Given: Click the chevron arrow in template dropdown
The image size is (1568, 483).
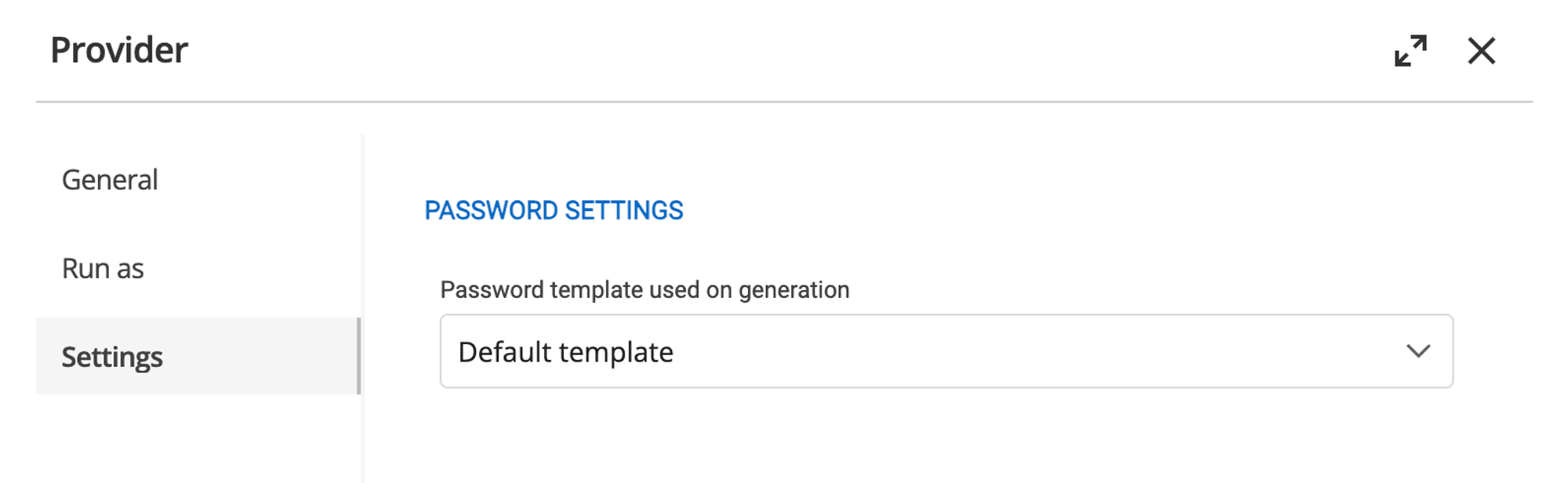Looking at the screenshot, I should pos(1417,351).
